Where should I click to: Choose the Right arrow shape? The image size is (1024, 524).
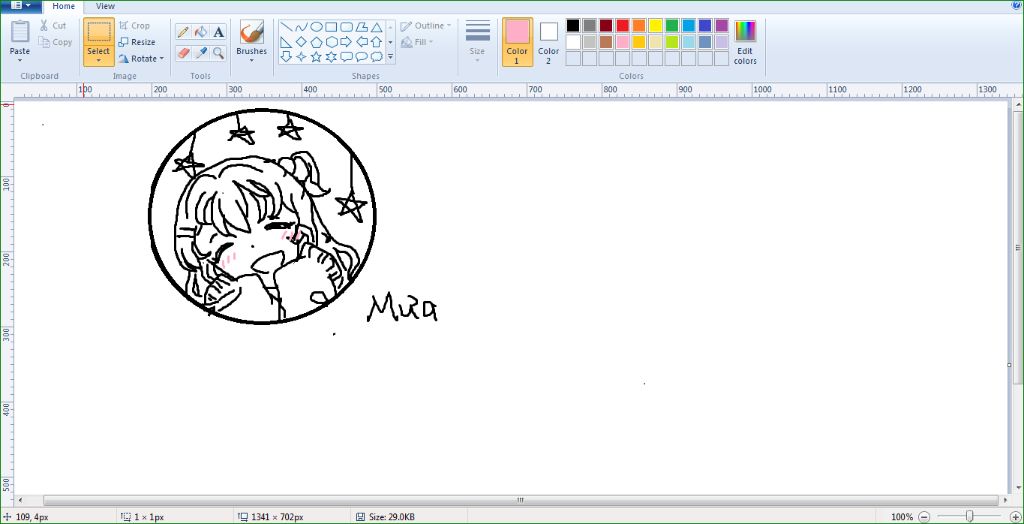point(346,42)
